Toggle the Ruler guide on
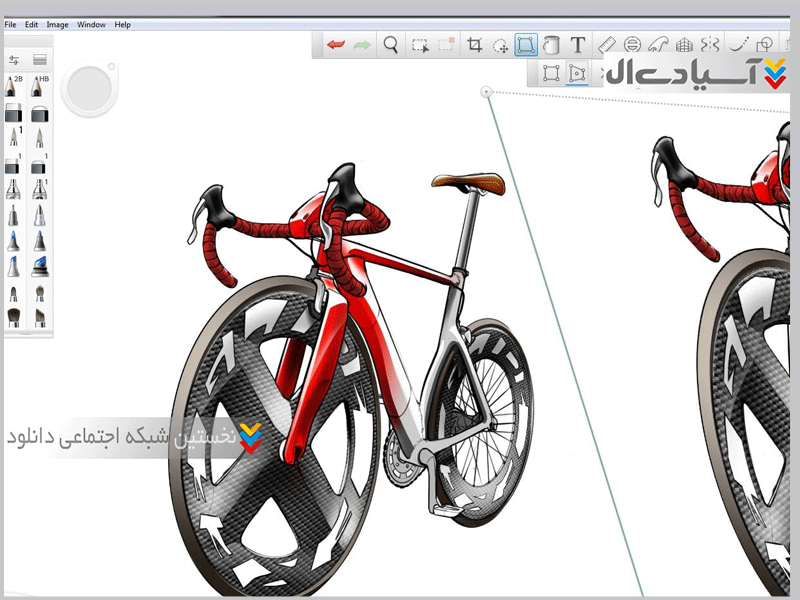The height and width of the screenshot is (600, 800). coord(606,45)
